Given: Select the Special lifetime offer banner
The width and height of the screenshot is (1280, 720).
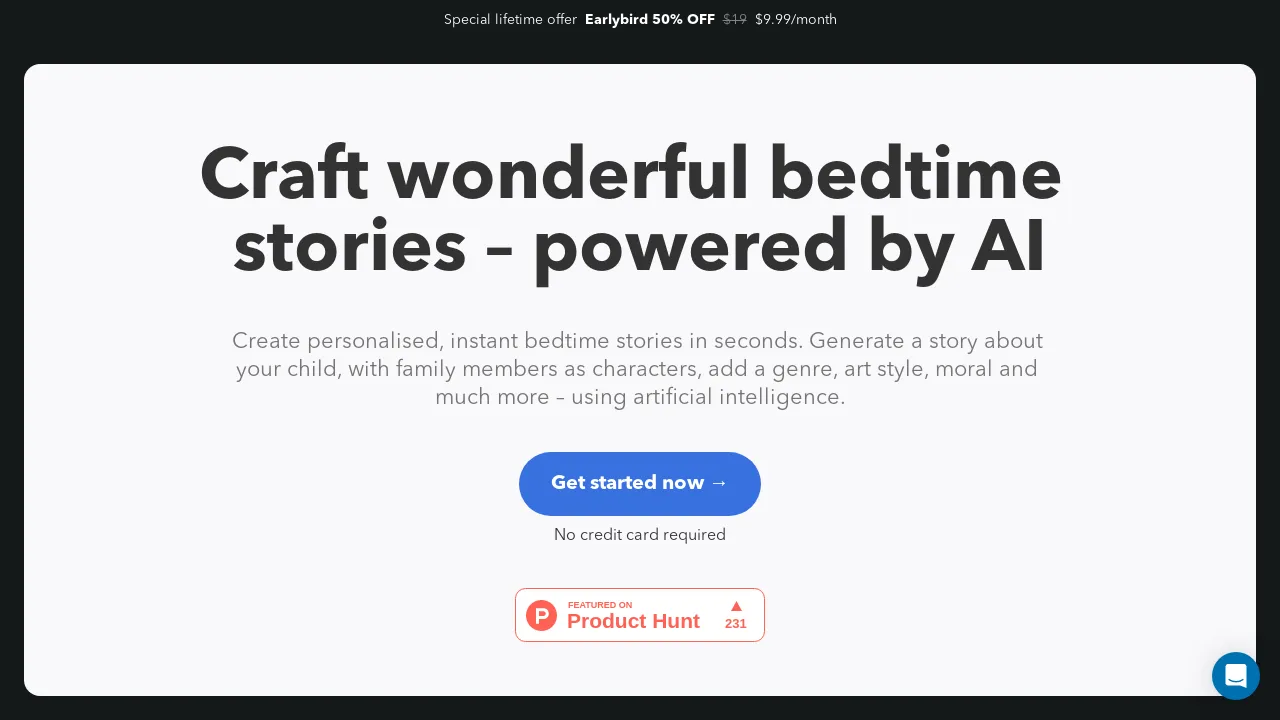Looking at the screenshot, I should point(511,19).
